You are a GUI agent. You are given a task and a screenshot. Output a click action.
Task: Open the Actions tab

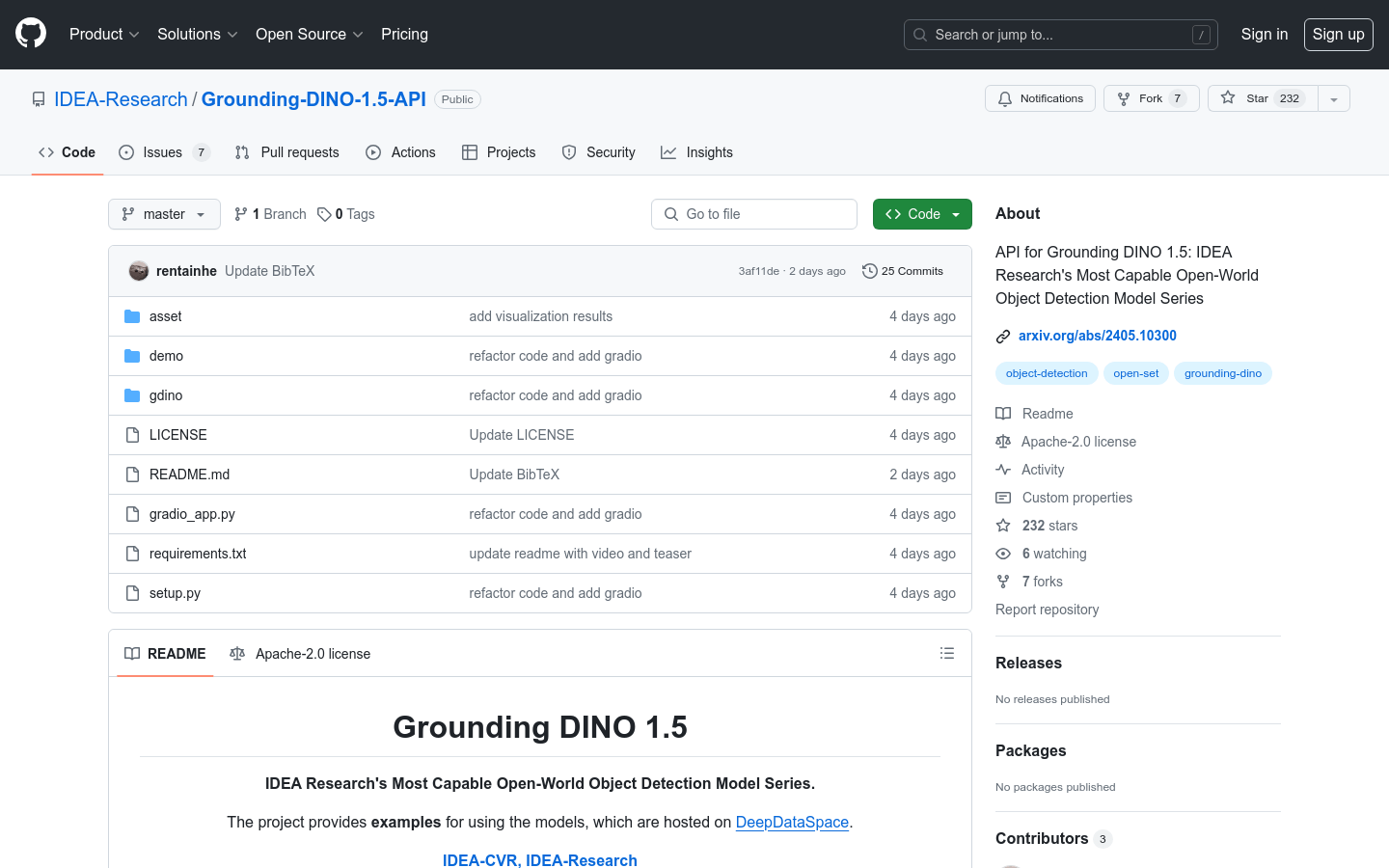[400, 152]
